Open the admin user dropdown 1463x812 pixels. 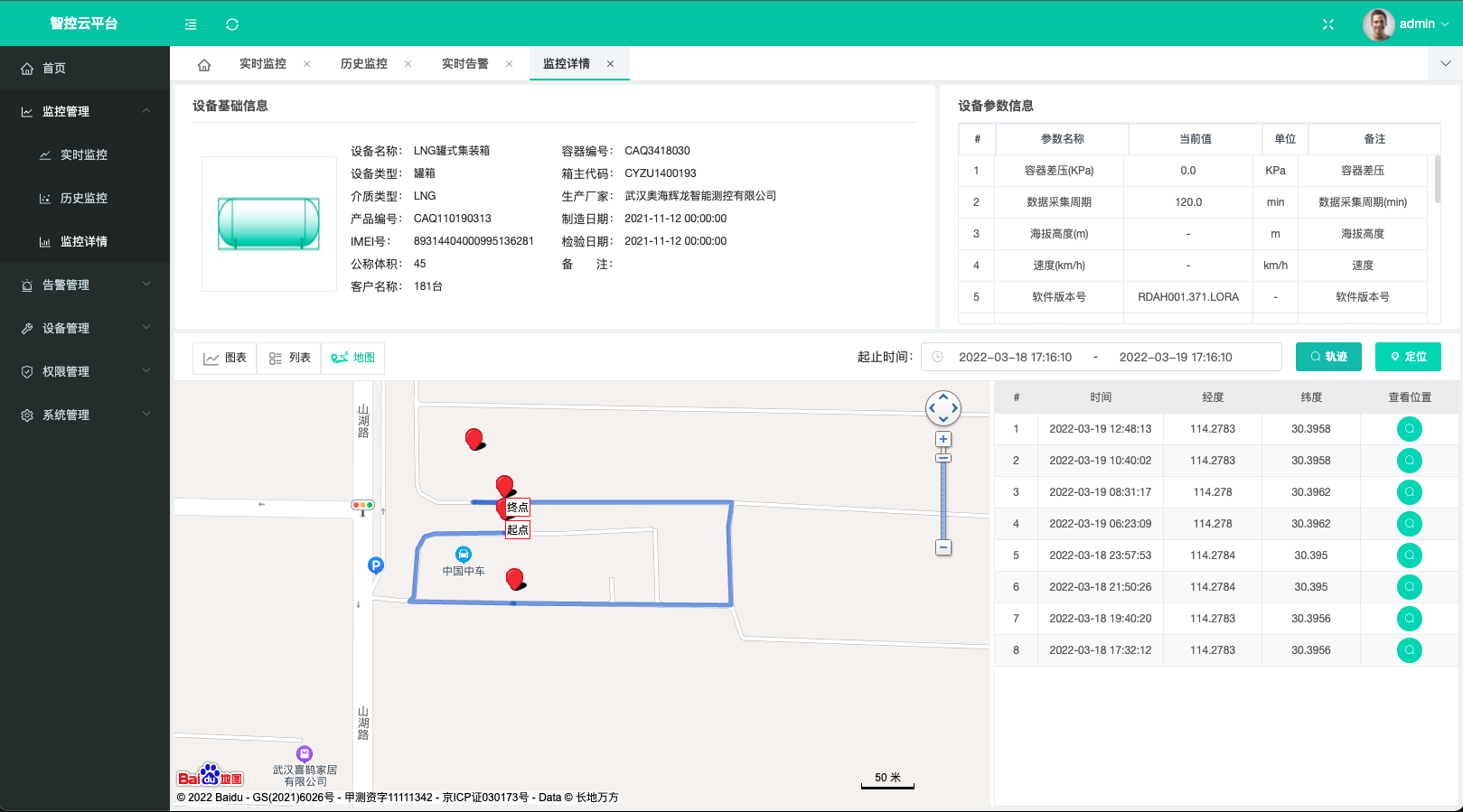[1406, 24]
